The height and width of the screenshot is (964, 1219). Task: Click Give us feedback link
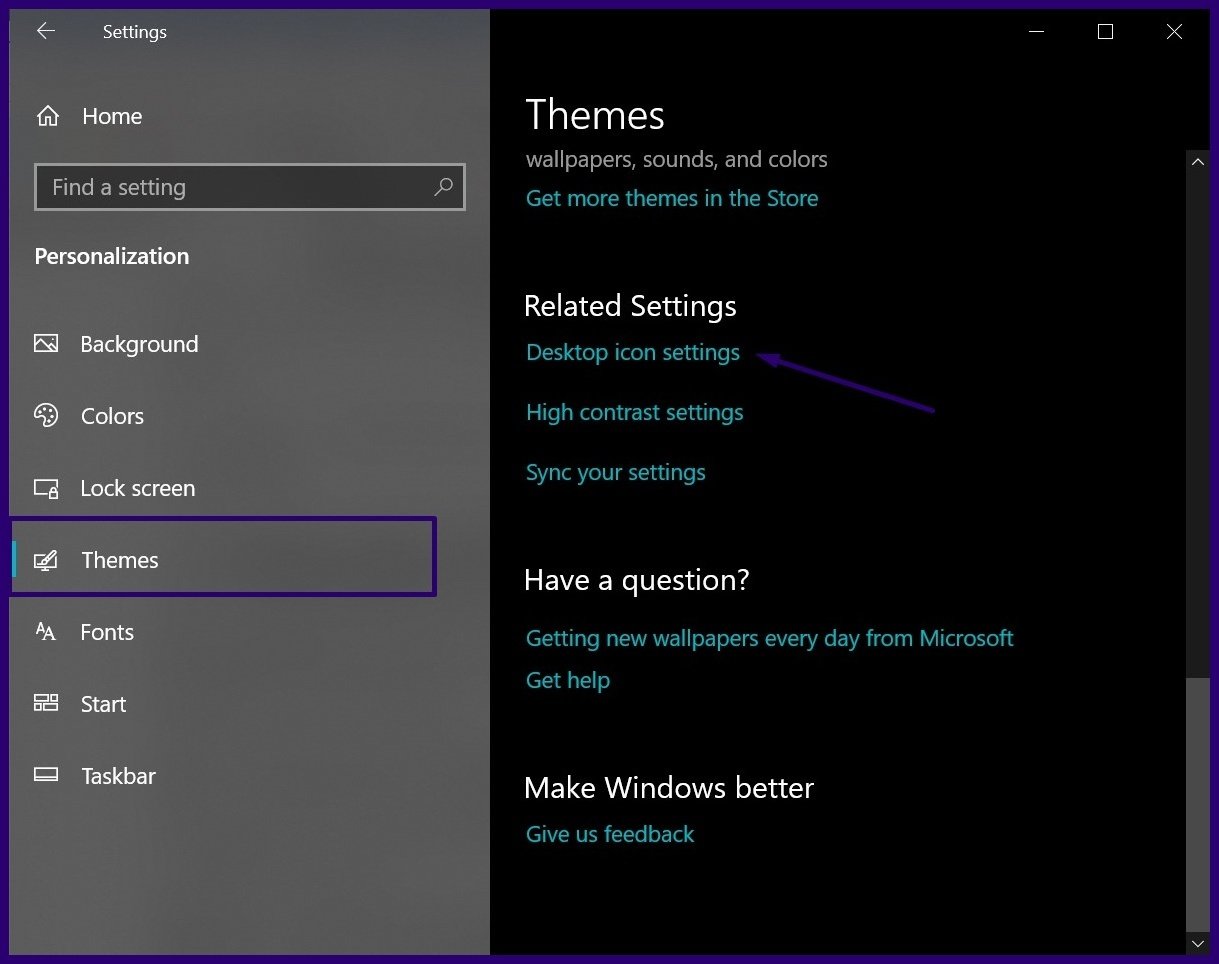pyautogui.click(x=610, y=834)
